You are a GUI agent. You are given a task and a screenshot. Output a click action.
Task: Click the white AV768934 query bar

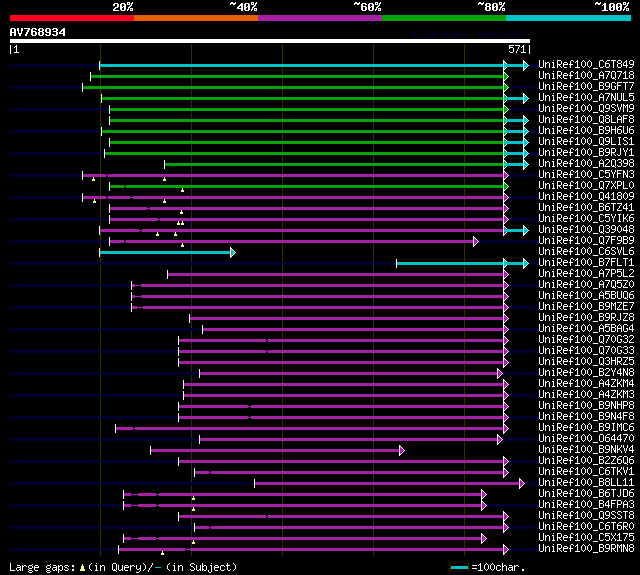[x=270, y=41]
